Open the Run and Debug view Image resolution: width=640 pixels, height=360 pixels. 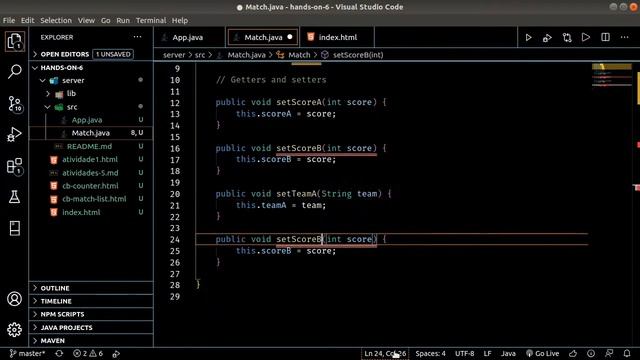(15, 134)
